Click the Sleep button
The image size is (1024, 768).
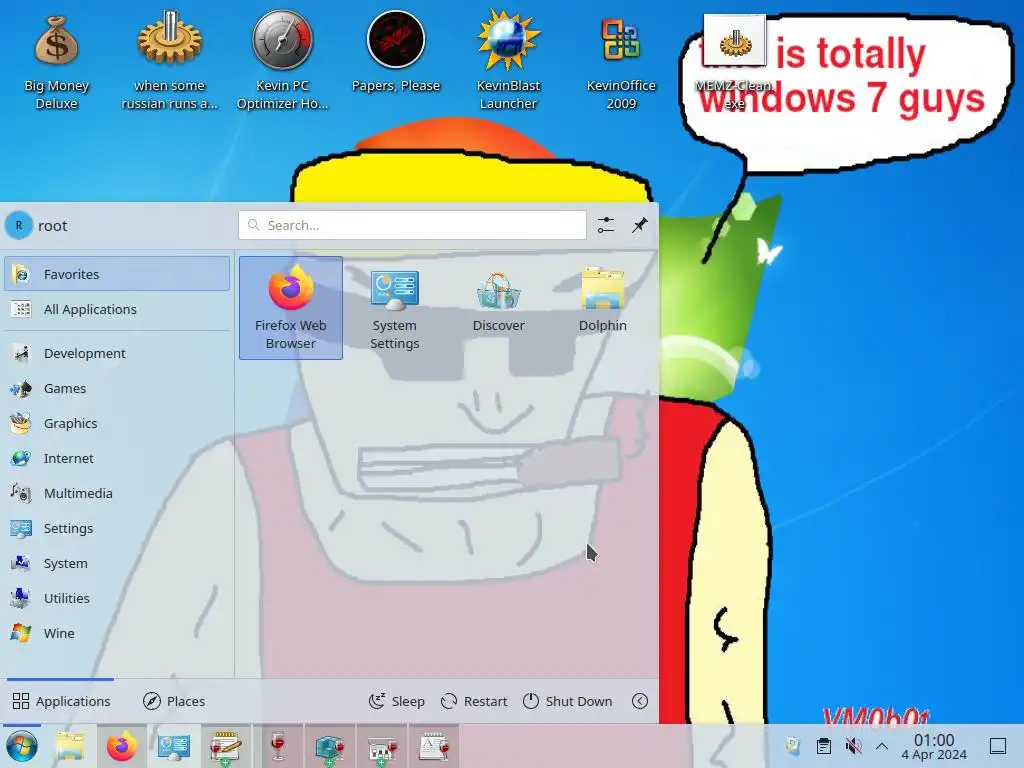pyautogui.click(x=396, y=701)
